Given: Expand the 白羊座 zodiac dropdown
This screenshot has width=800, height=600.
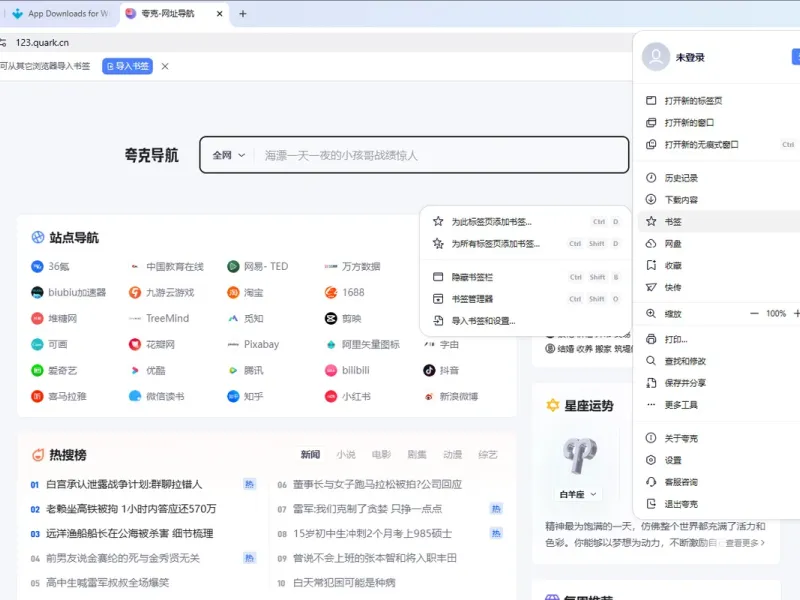Looking at the screenshot, I should [x=578, y=494].
